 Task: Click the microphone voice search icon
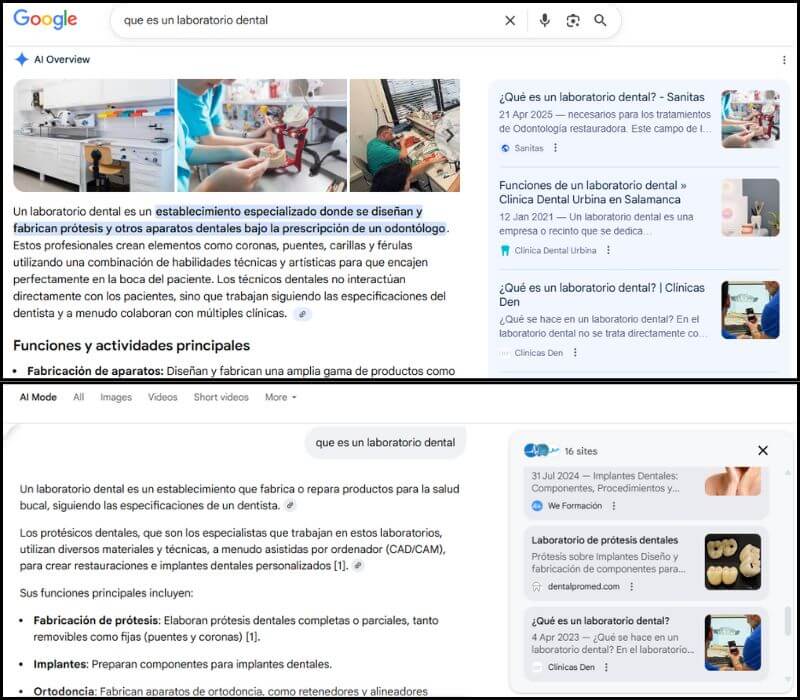543,20
